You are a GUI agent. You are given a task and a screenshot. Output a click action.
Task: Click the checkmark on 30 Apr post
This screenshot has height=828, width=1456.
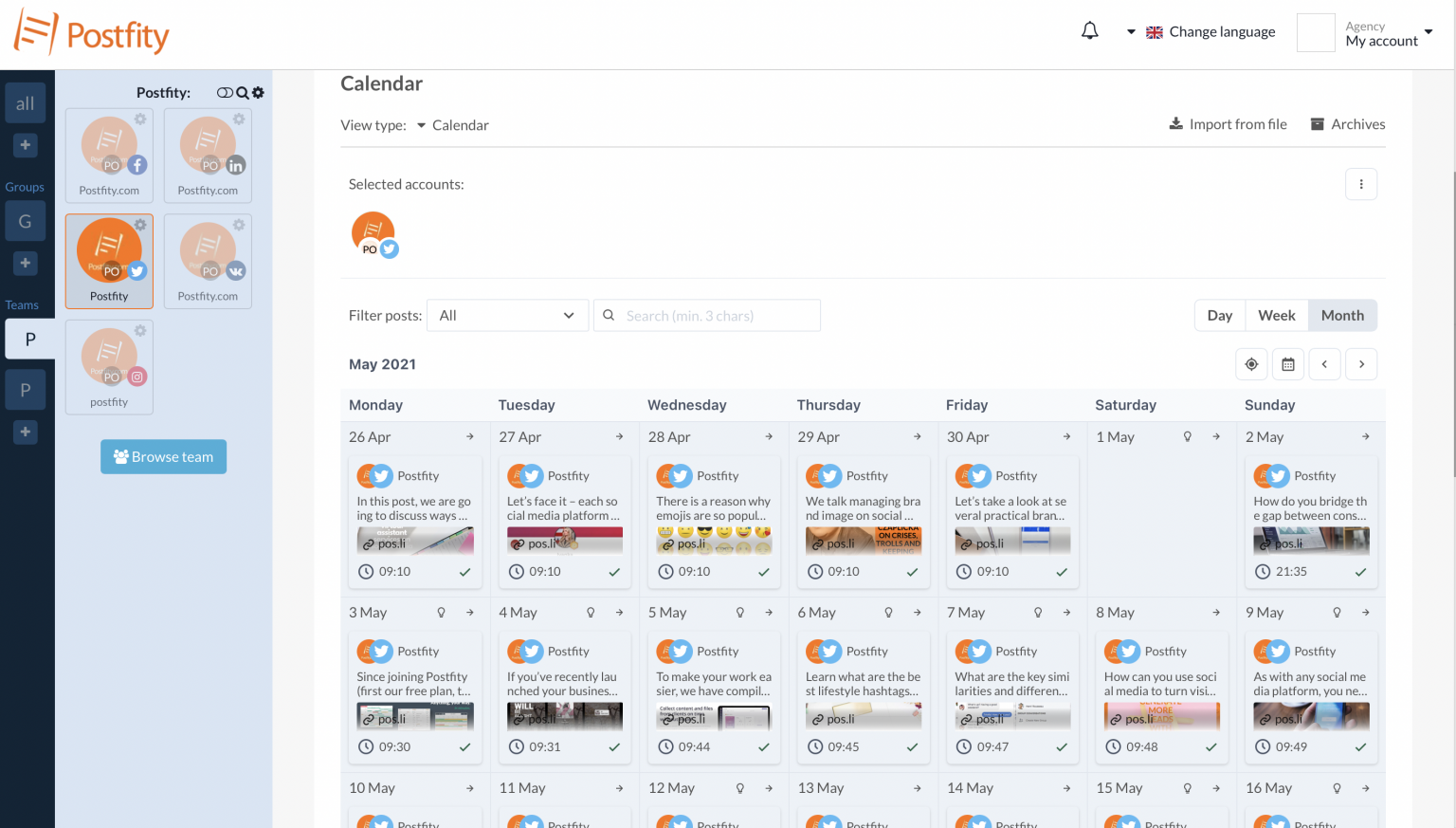[1062, 572]
